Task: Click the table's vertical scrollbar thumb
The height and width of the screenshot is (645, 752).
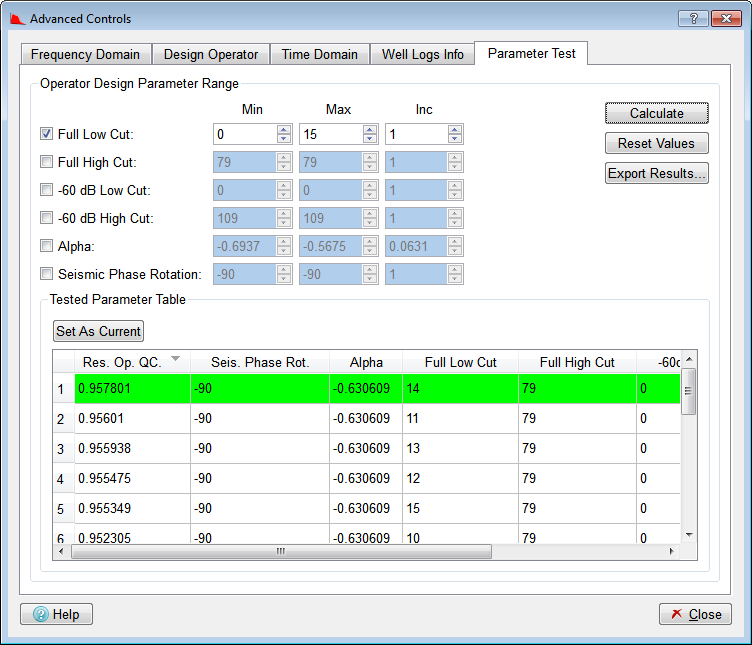Action: click(x=689, y=391)
